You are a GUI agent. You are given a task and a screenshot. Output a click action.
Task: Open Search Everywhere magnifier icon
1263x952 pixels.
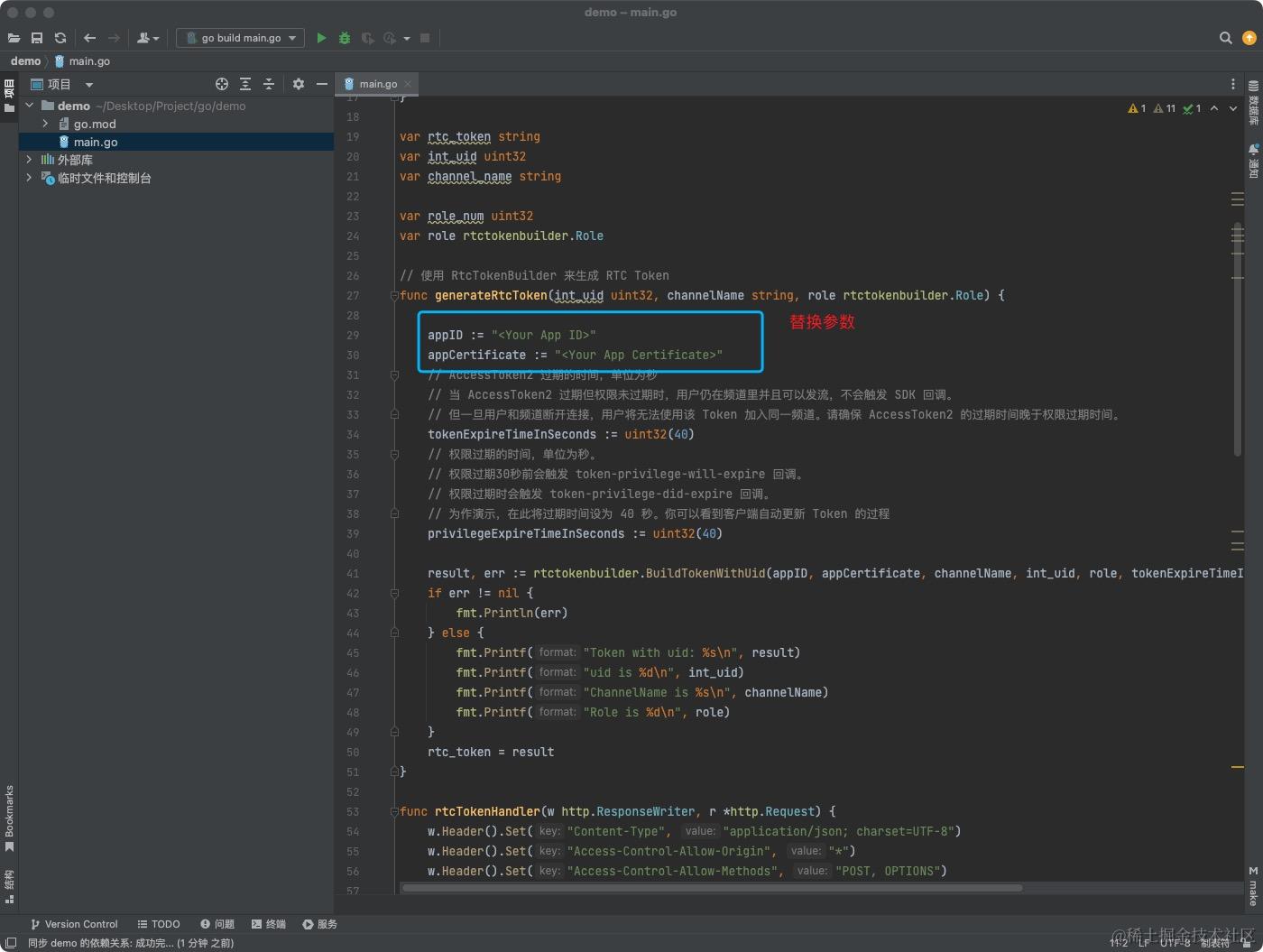coord(1225,38)
